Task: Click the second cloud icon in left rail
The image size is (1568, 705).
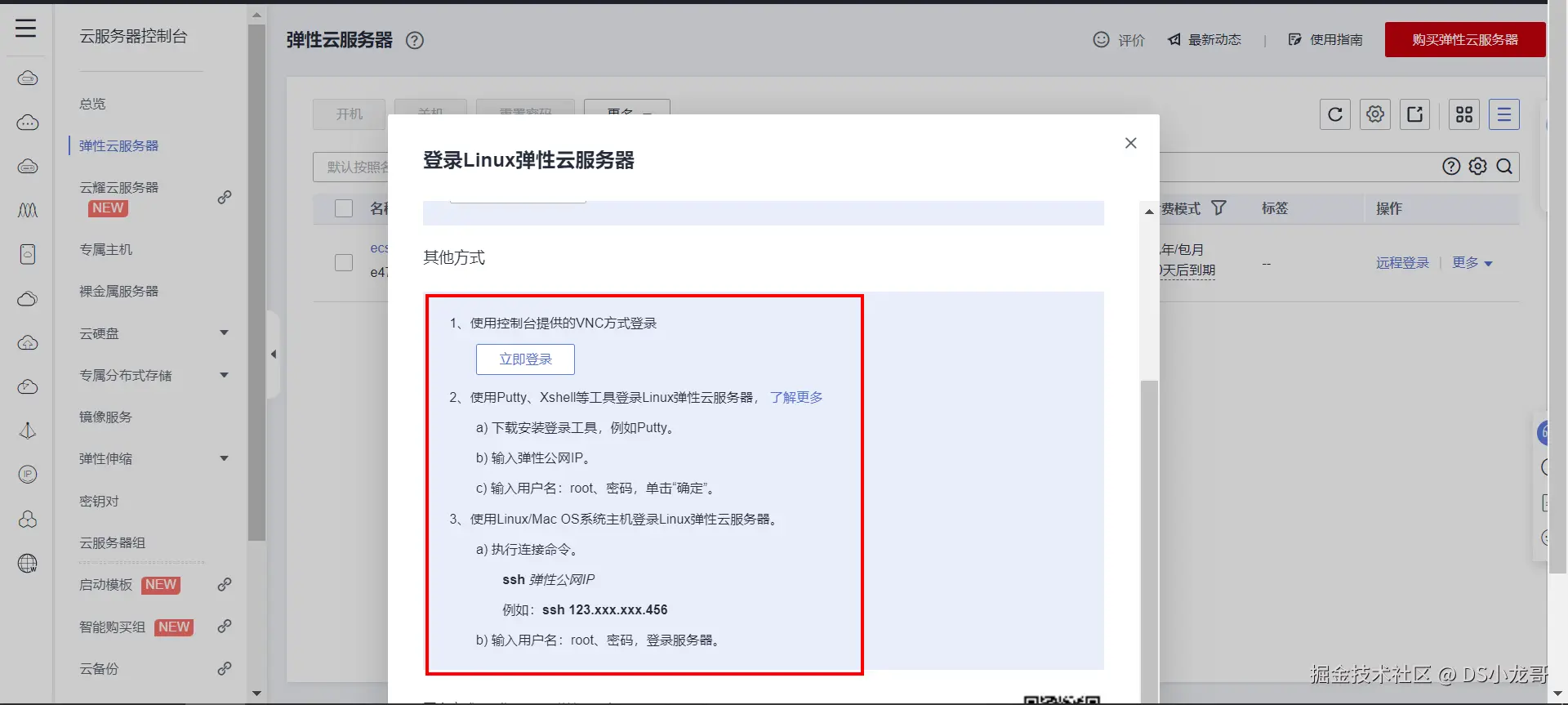Action: click(x=28, y=123)
